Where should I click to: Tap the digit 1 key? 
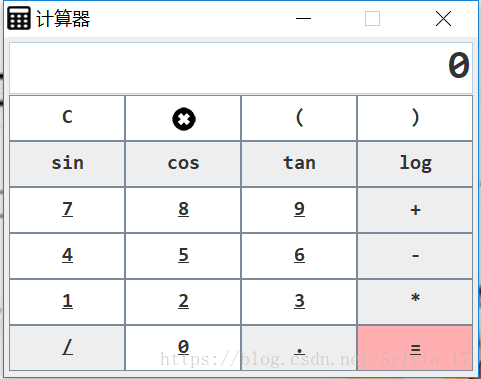pyautogui.click(x=67, y=302)
